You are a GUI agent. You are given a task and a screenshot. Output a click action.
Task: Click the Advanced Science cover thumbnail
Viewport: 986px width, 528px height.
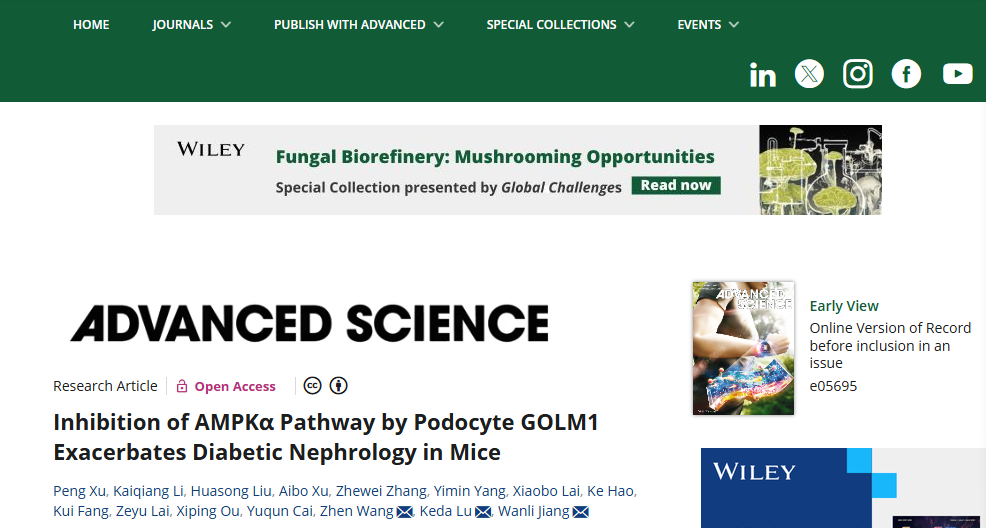[743, 348]
